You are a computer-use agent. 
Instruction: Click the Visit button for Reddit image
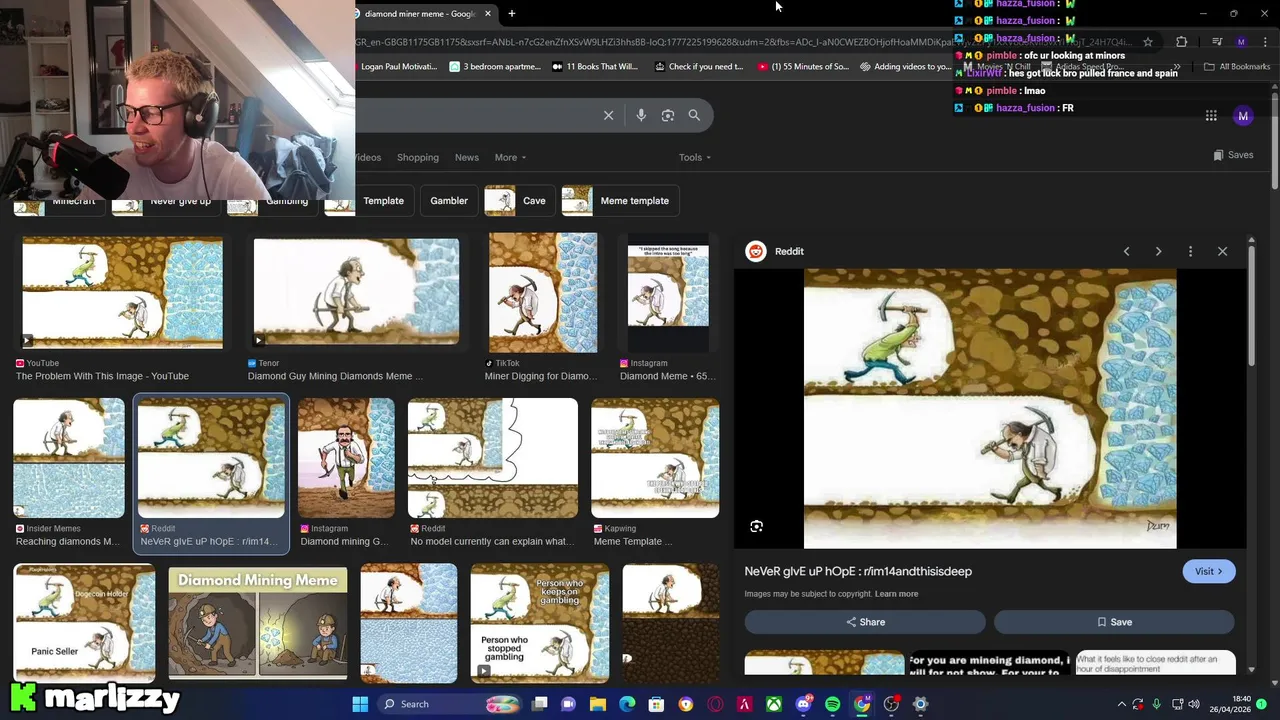(1209, 571)
